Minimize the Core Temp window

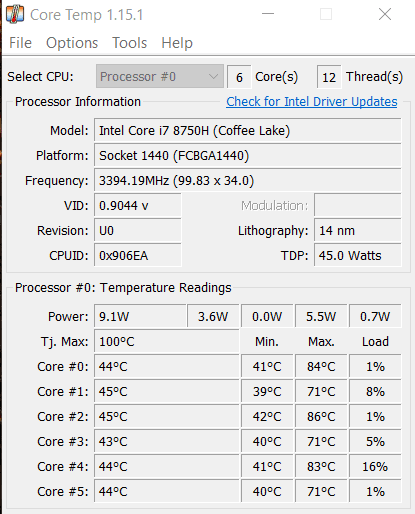pyautogui.click(x=268, y=14)
